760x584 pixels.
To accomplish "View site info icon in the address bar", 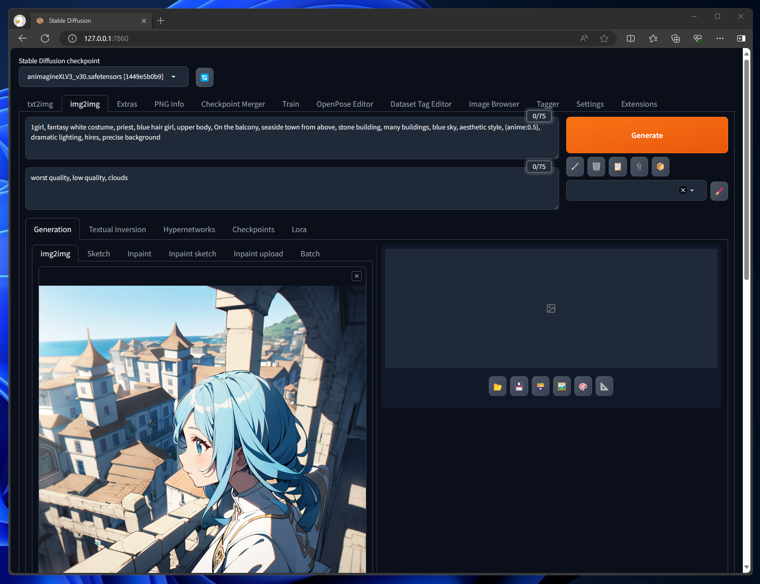I will click(72, 38).
